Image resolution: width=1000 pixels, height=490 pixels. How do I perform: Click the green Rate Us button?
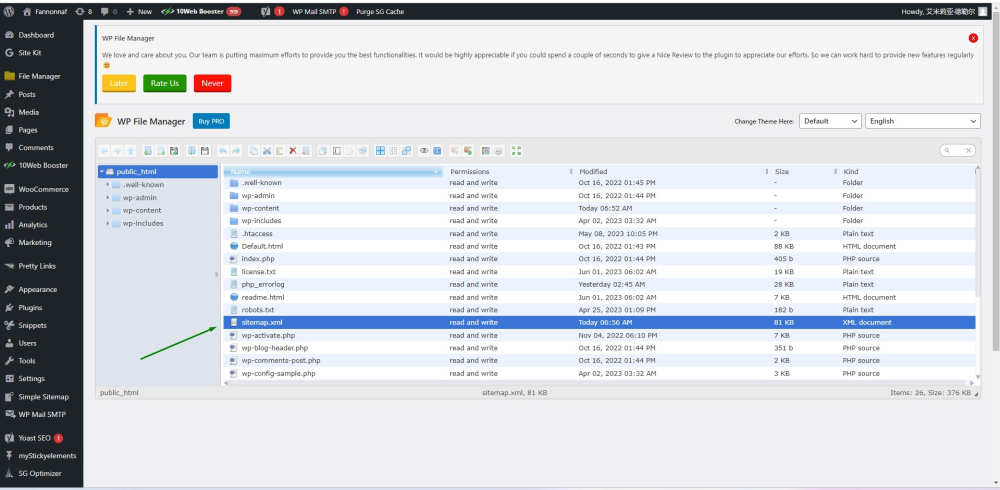[x=165, y=83]
